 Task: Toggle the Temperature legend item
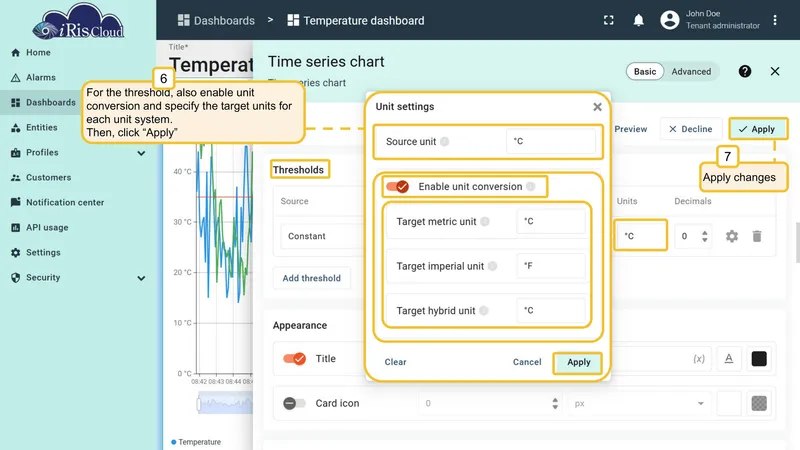[x=196, y=442]
